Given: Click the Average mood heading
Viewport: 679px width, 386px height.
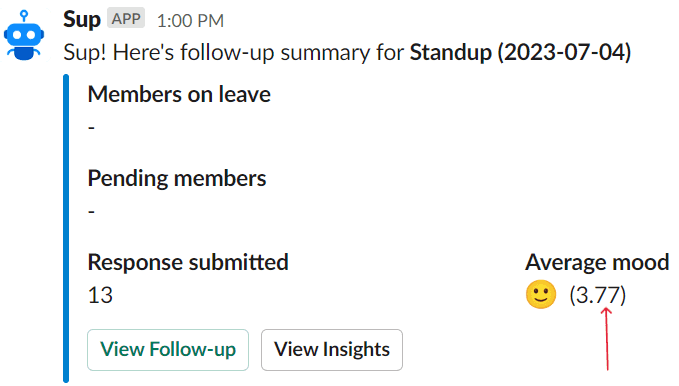Looking at the screenshot, I should pos(597,262).
